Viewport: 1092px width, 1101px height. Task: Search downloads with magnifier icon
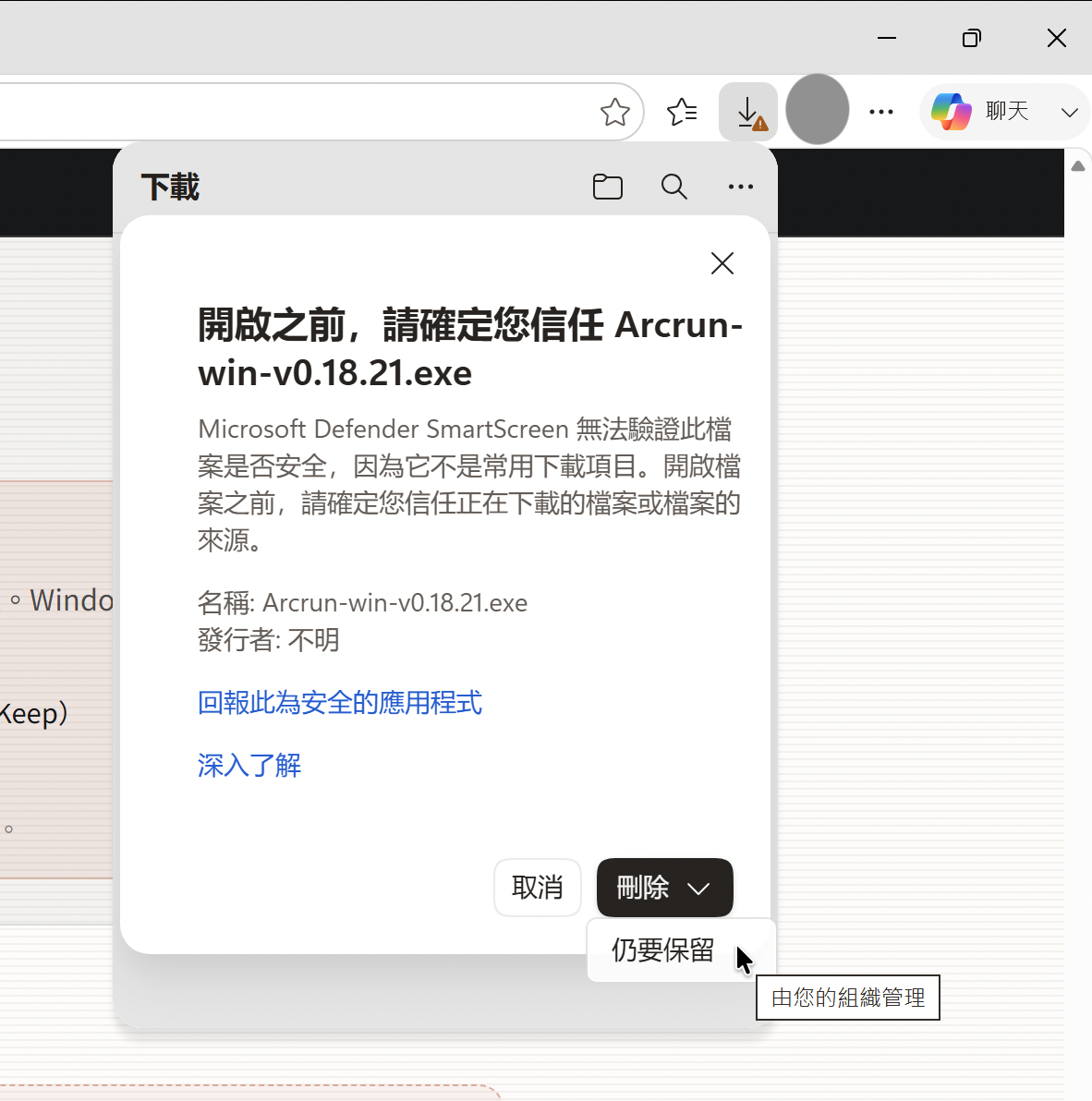(x=674, y=187)
